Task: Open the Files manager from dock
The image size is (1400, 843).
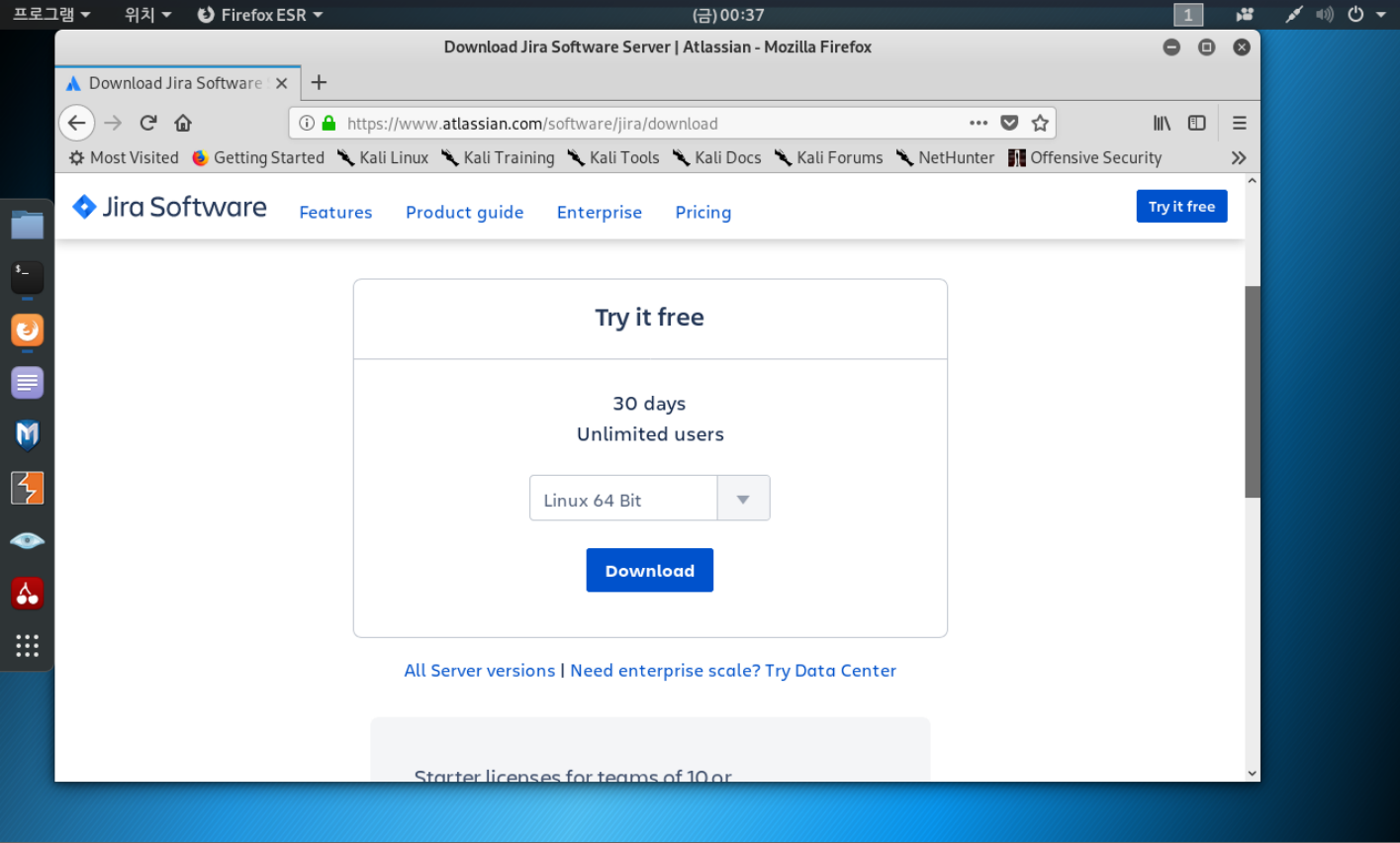Action: (27, 225)
